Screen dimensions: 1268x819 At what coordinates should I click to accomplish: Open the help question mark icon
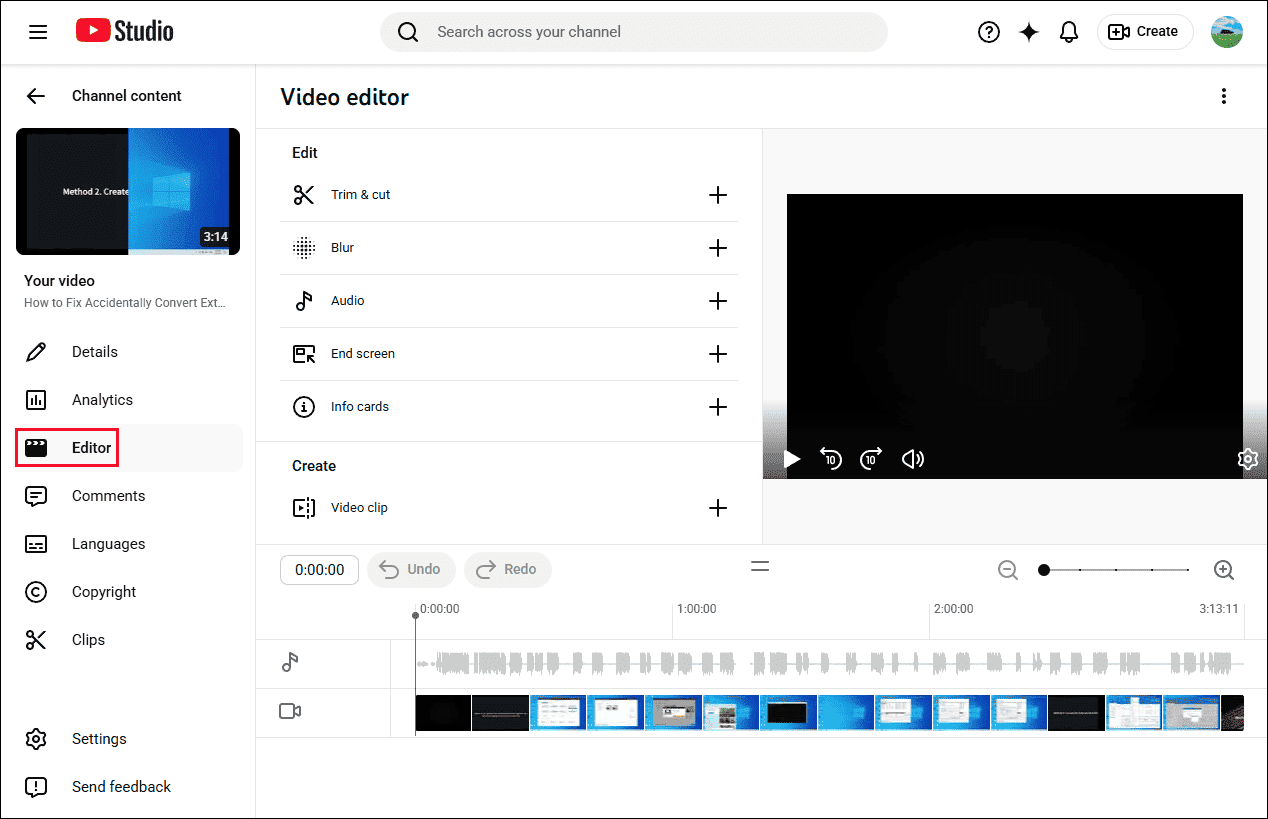988,31
